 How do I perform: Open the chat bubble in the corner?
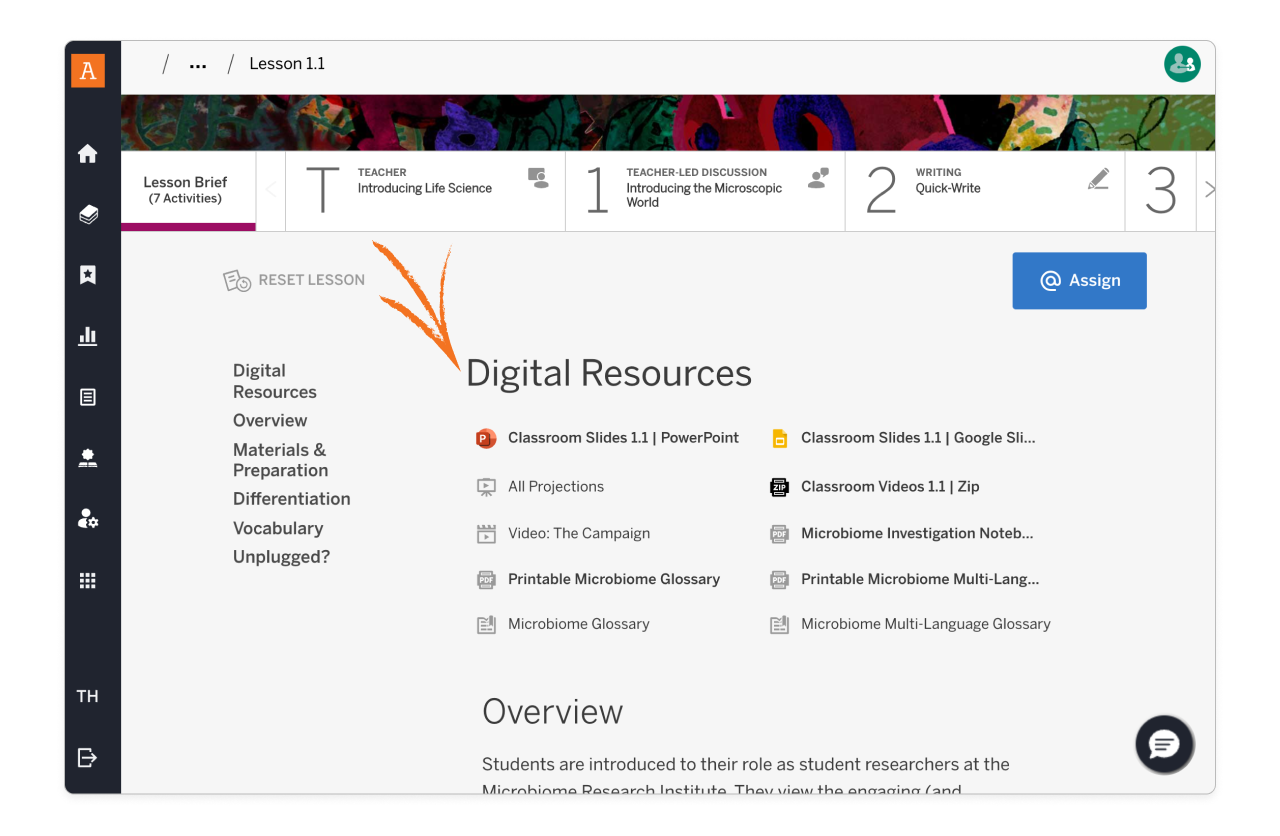(x=1164, y=744)
